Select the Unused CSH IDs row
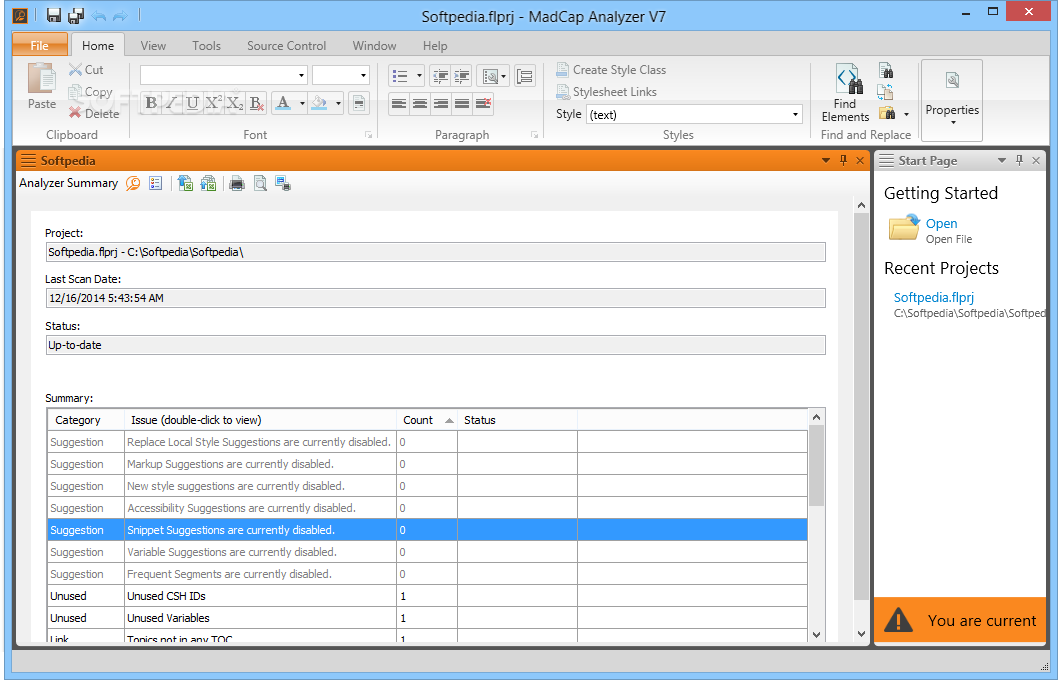The height and width of the screenshot is (680, 1058). 427,596
